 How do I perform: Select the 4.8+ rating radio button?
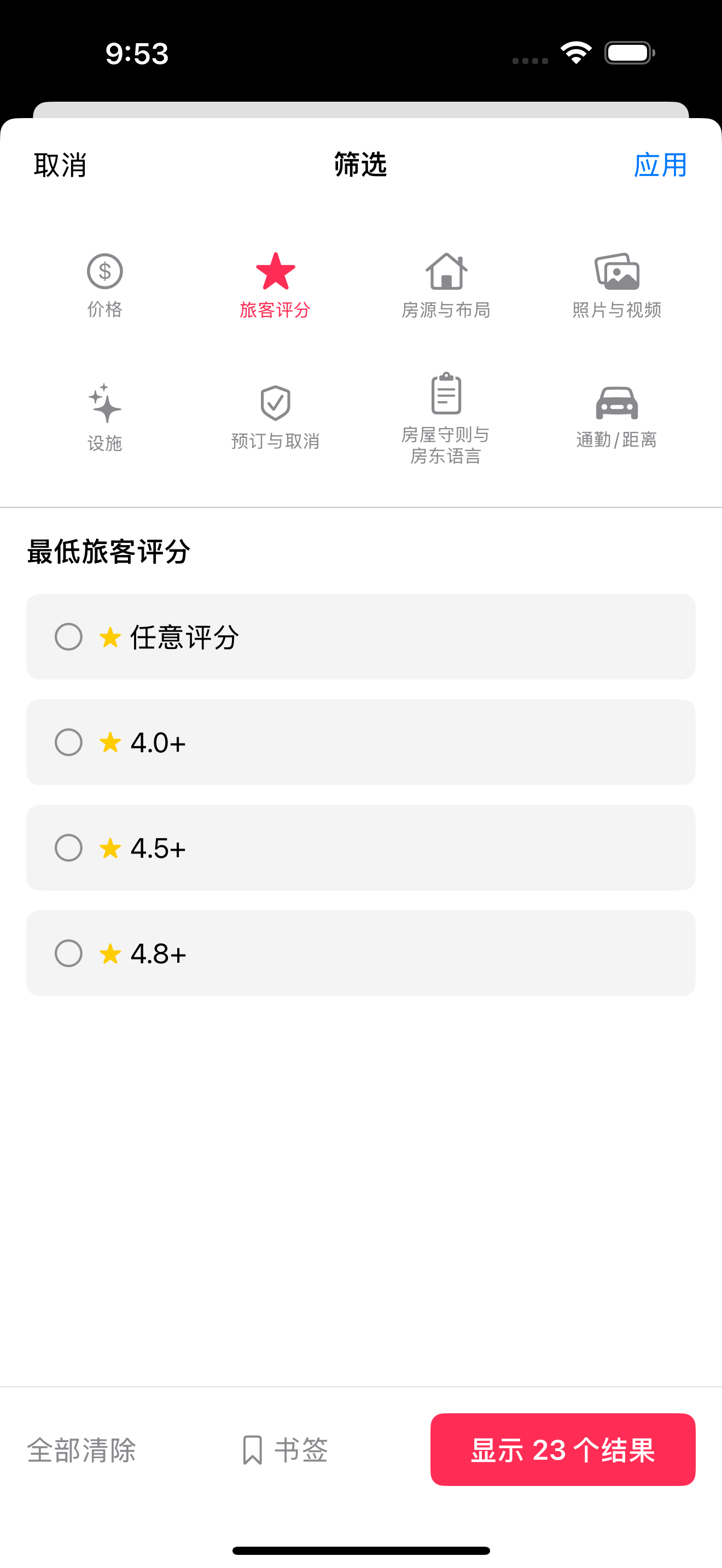coord(69,953)
